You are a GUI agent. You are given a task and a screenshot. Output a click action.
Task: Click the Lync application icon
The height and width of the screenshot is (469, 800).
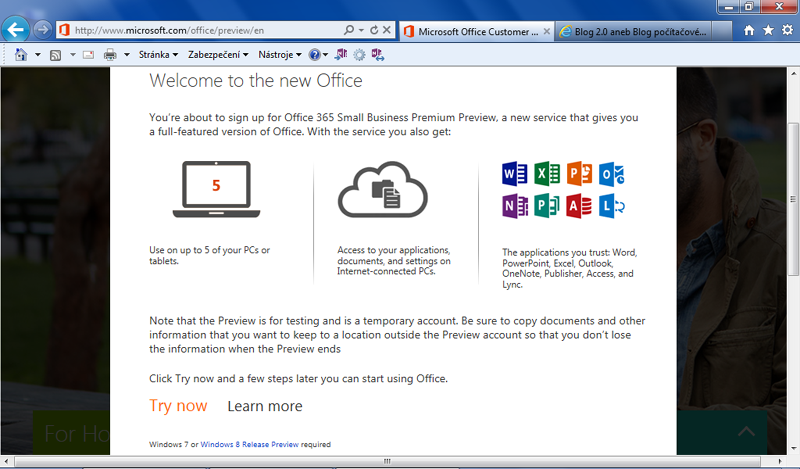(611, 206)
